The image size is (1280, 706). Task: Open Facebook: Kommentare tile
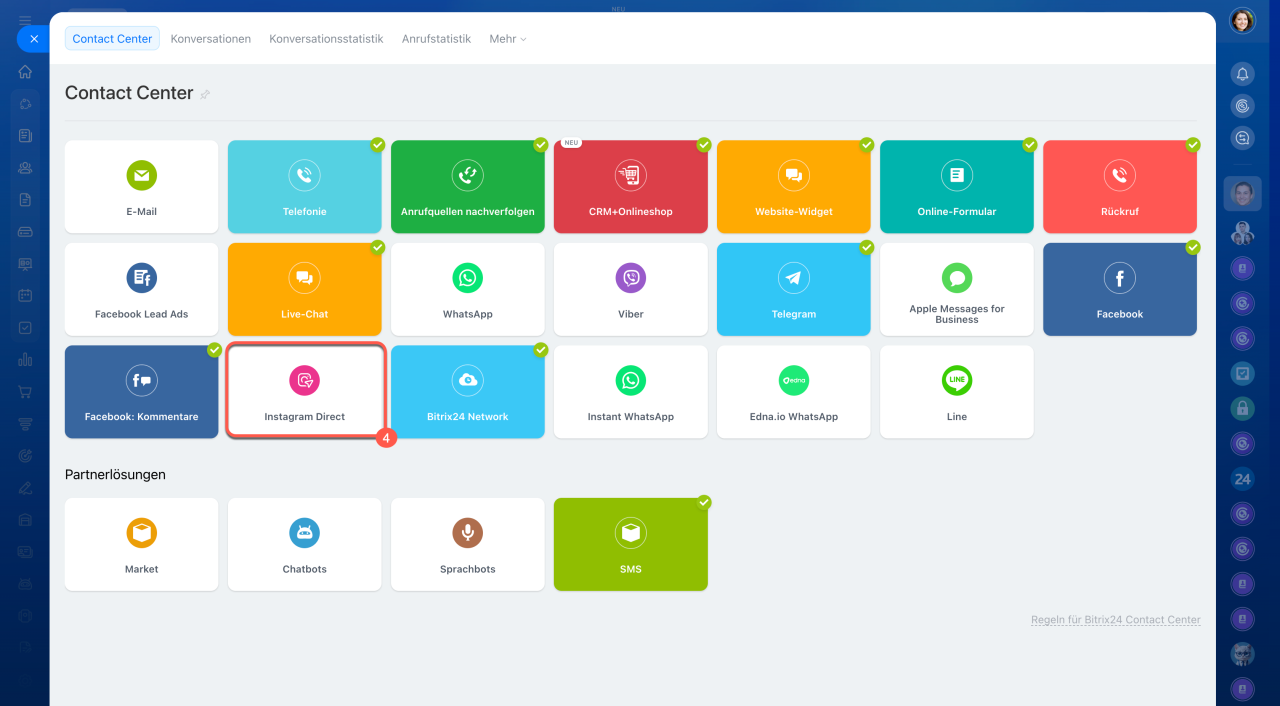(x=141, y=392)
